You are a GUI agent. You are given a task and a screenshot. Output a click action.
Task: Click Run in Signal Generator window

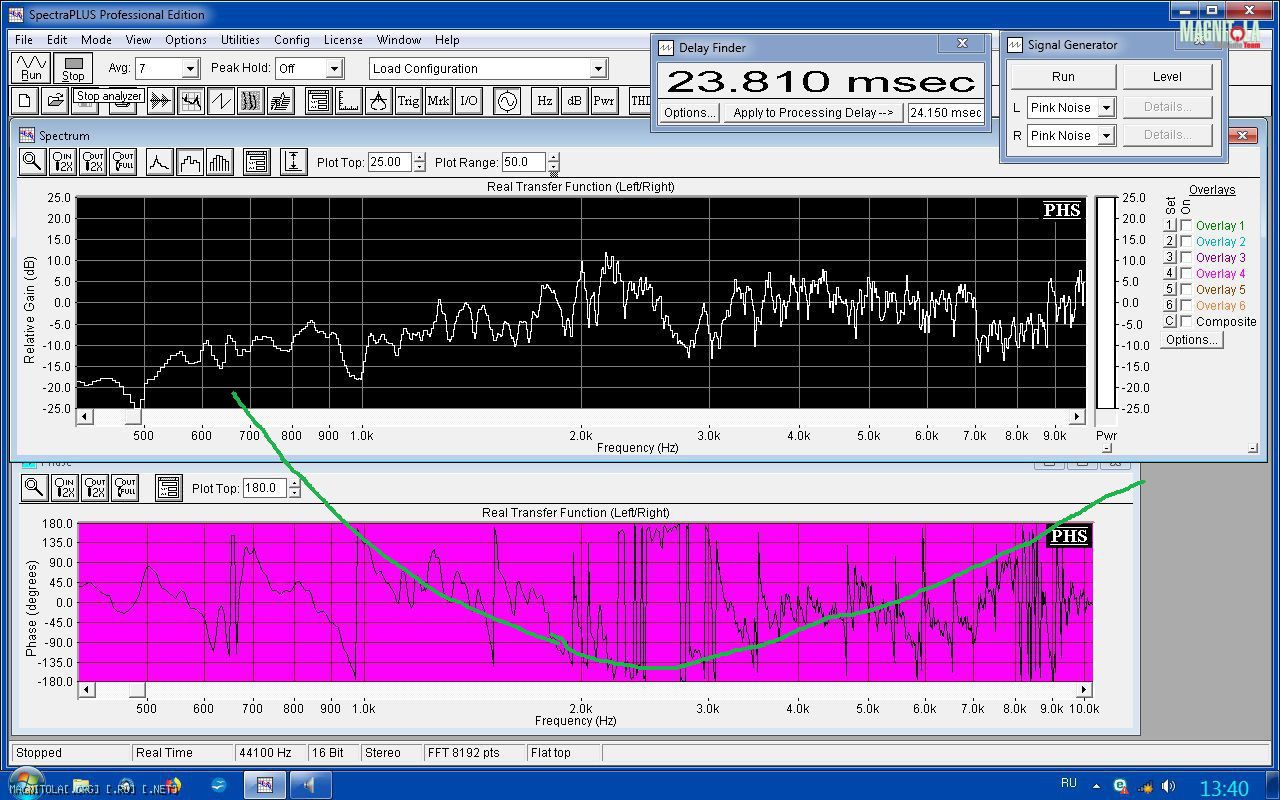(1063, 77)
